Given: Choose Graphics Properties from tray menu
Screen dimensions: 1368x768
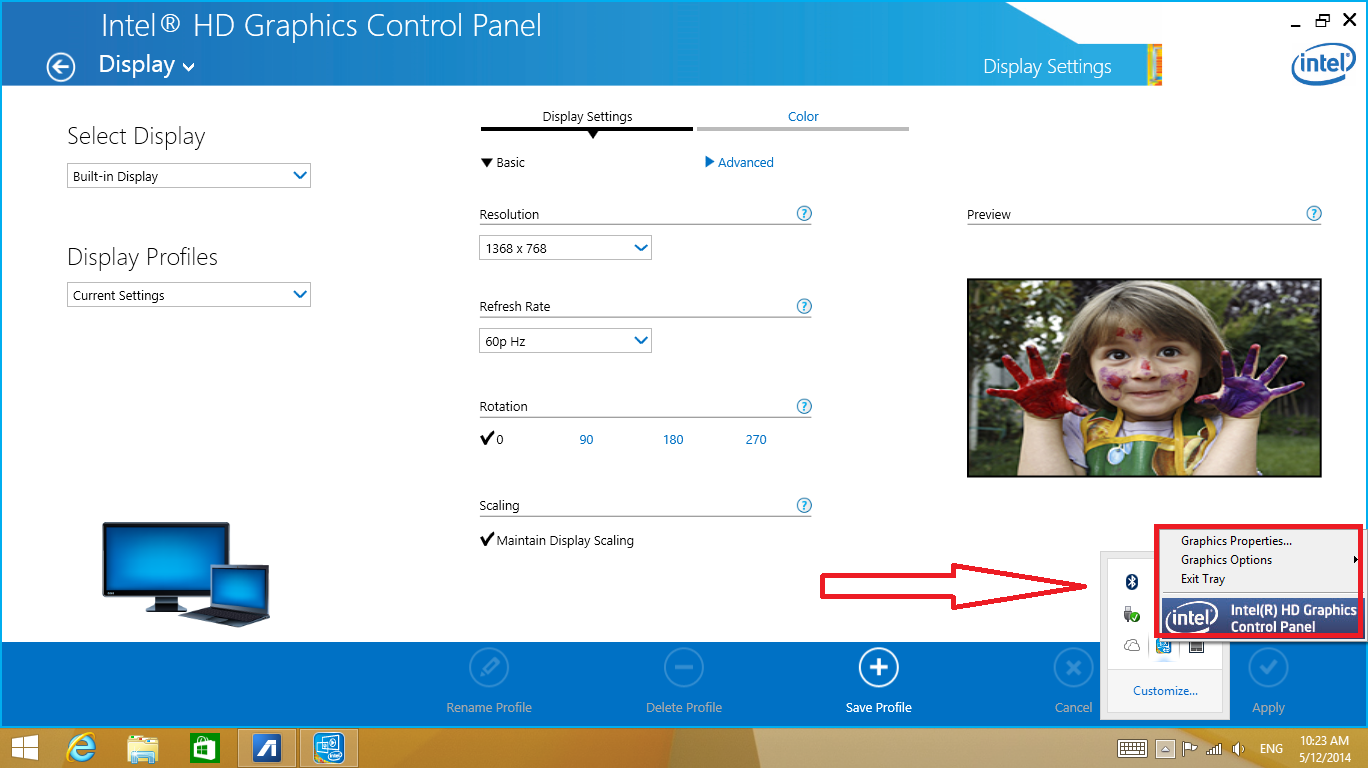Looking at the screenshot, I should (1237, 541).
